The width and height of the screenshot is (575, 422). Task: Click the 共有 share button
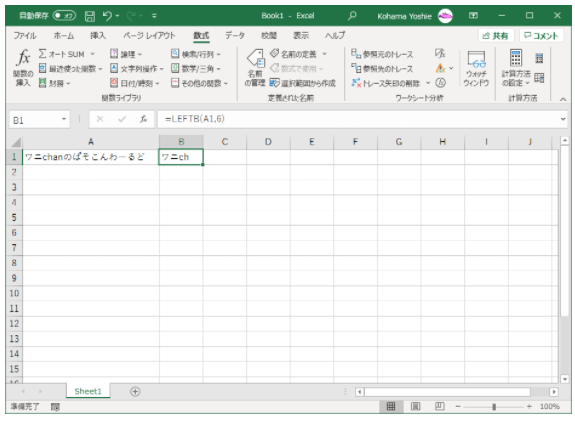click(x=496, y=36)
